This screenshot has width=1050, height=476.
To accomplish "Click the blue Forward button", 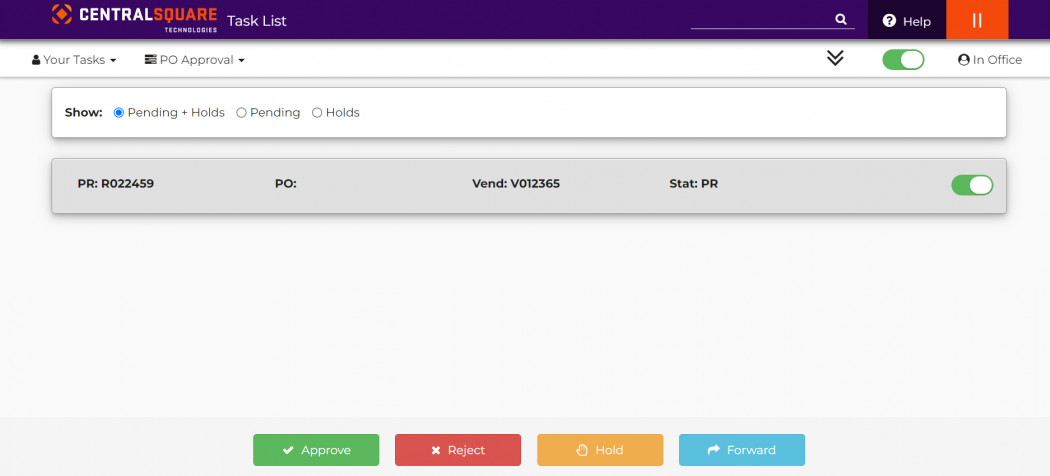I will pos(742,450).
